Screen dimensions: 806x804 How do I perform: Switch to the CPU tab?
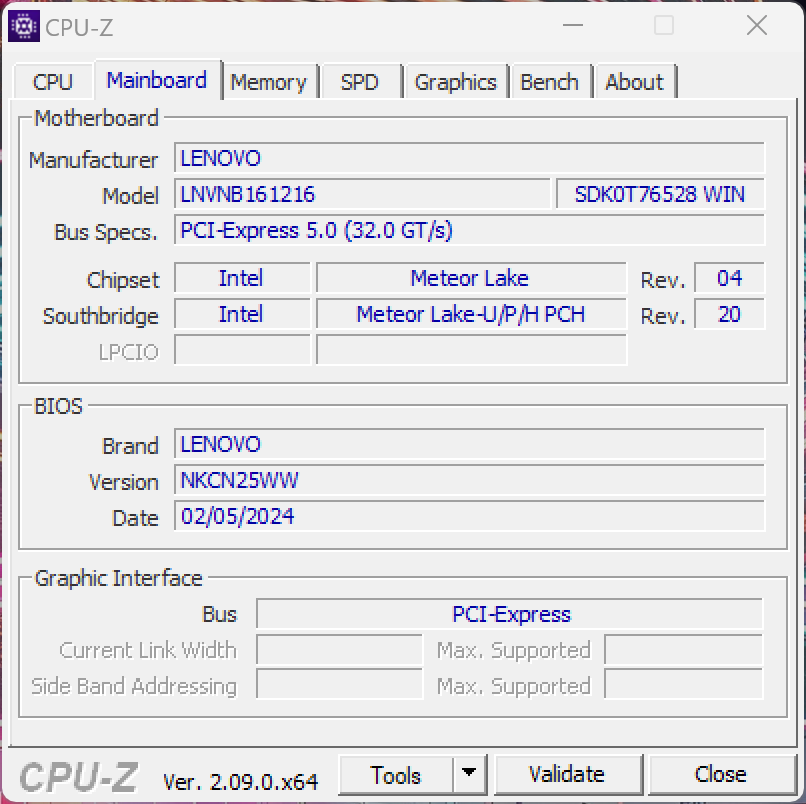point(53,82)
